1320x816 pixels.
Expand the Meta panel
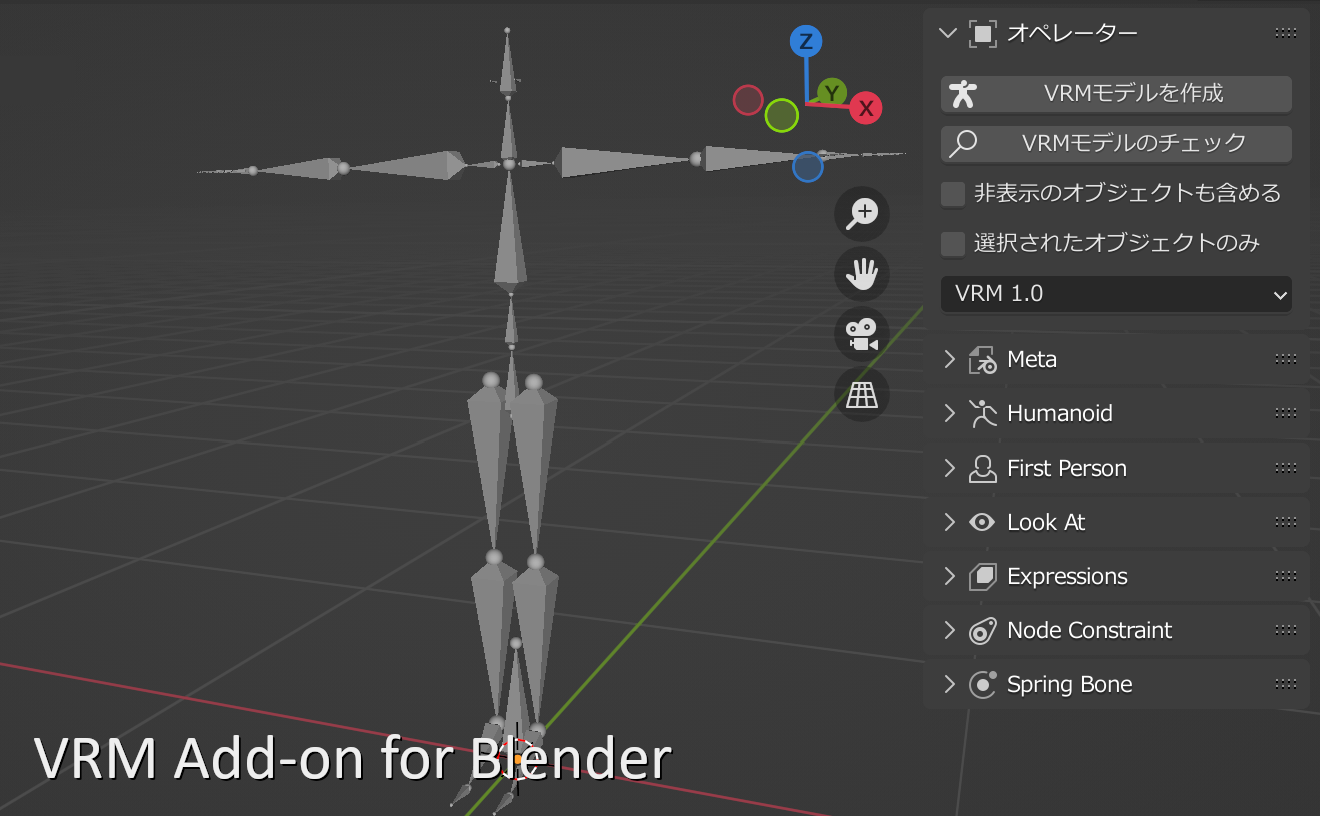pyautogui.click(x=950, y=360)
